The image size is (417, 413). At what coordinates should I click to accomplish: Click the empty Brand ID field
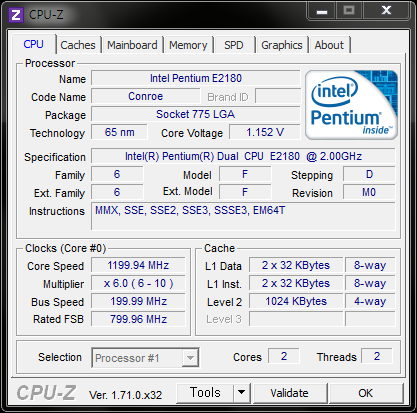278,96
